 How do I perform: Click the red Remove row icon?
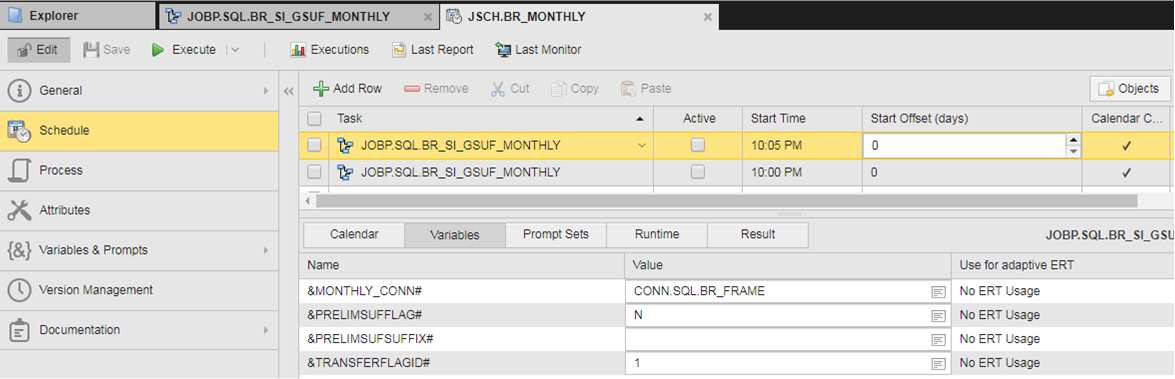(412, 88)
